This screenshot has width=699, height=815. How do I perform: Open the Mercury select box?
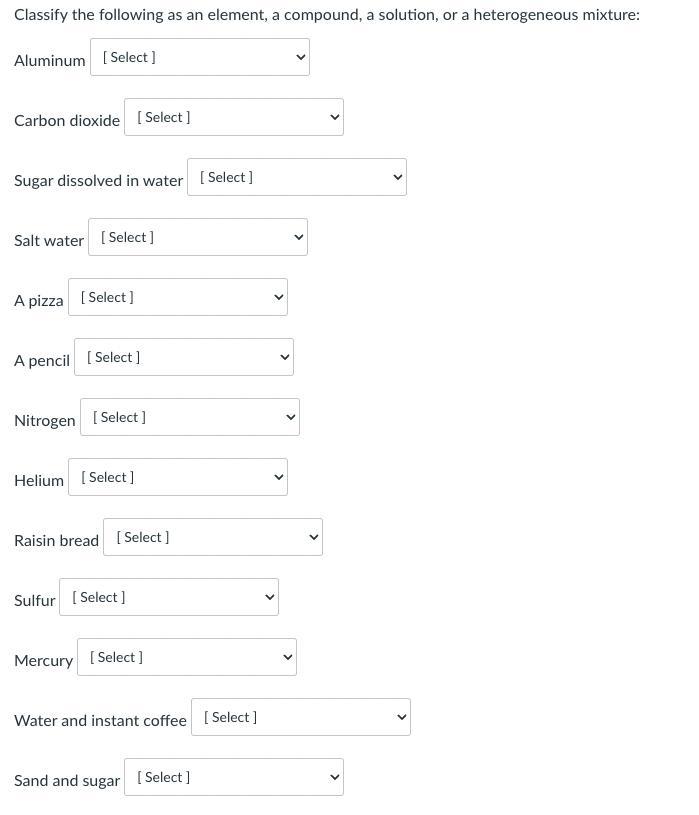coord(186,657)
